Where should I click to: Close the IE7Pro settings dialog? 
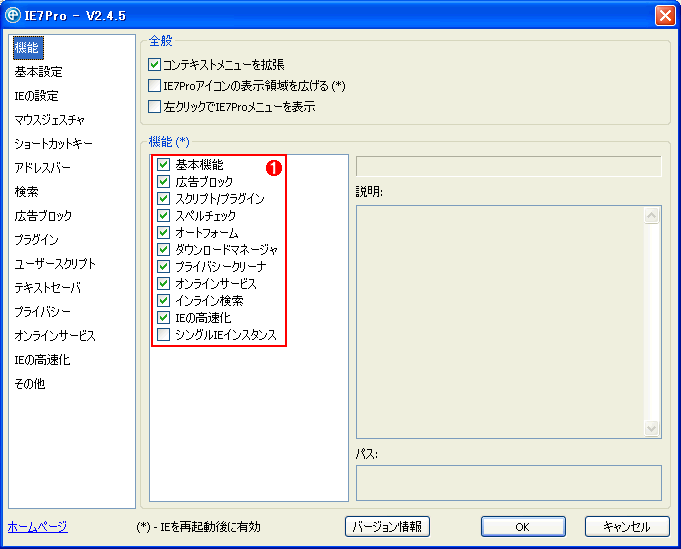click(x=665, y=16)
